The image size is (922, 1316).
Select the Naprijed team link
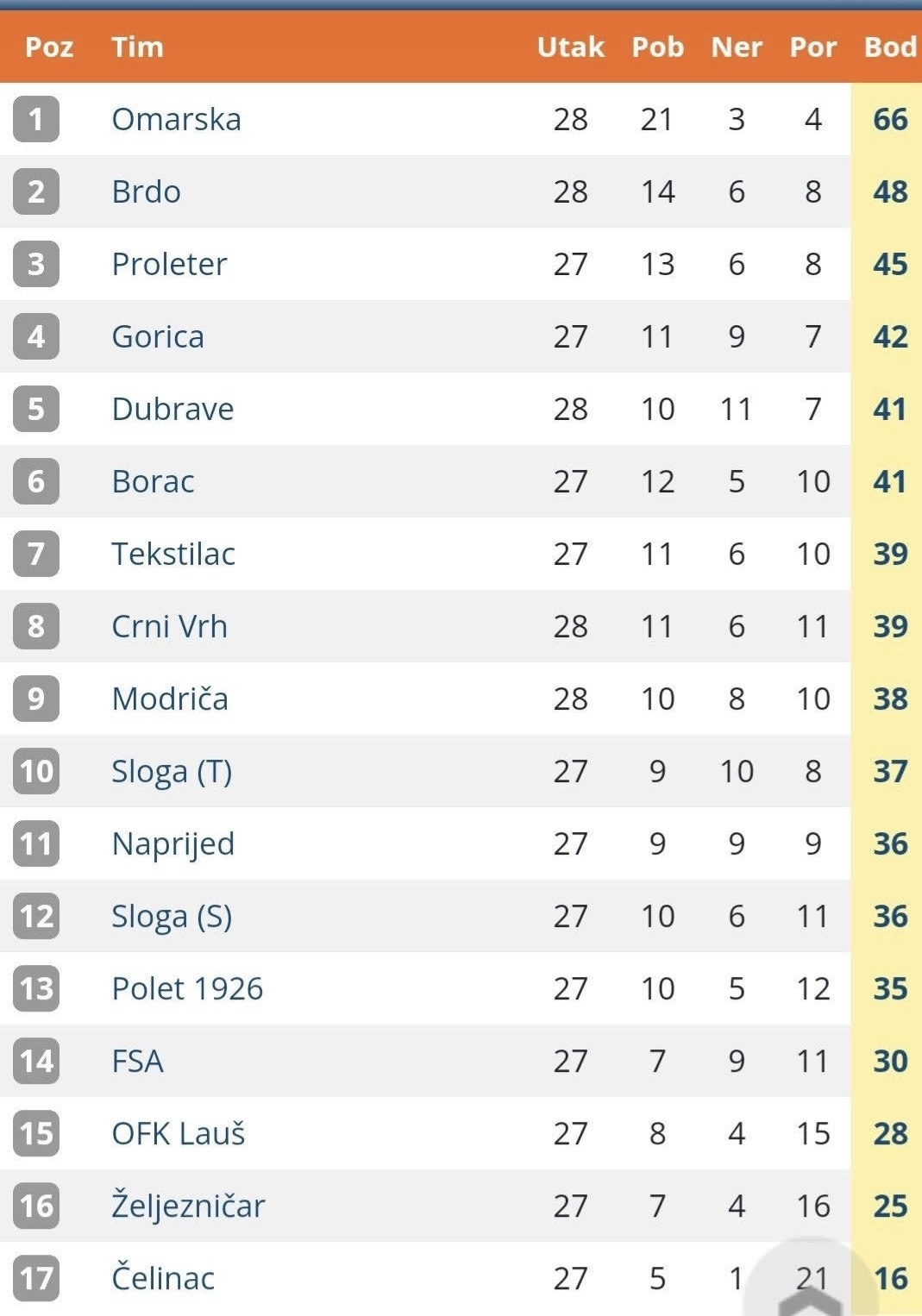(x=172, y=844)
